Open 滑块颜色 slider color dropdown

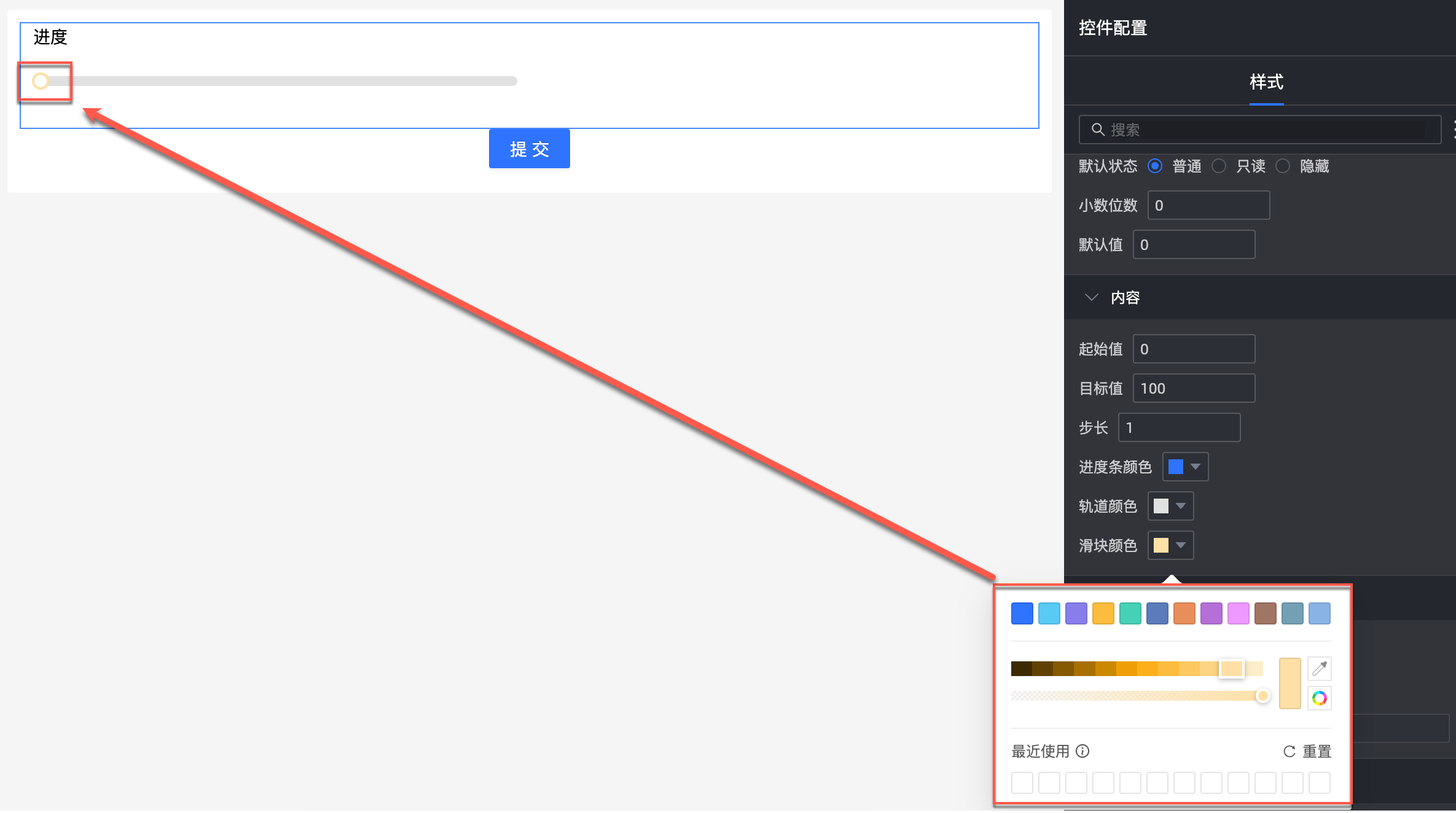[1170, 545]
